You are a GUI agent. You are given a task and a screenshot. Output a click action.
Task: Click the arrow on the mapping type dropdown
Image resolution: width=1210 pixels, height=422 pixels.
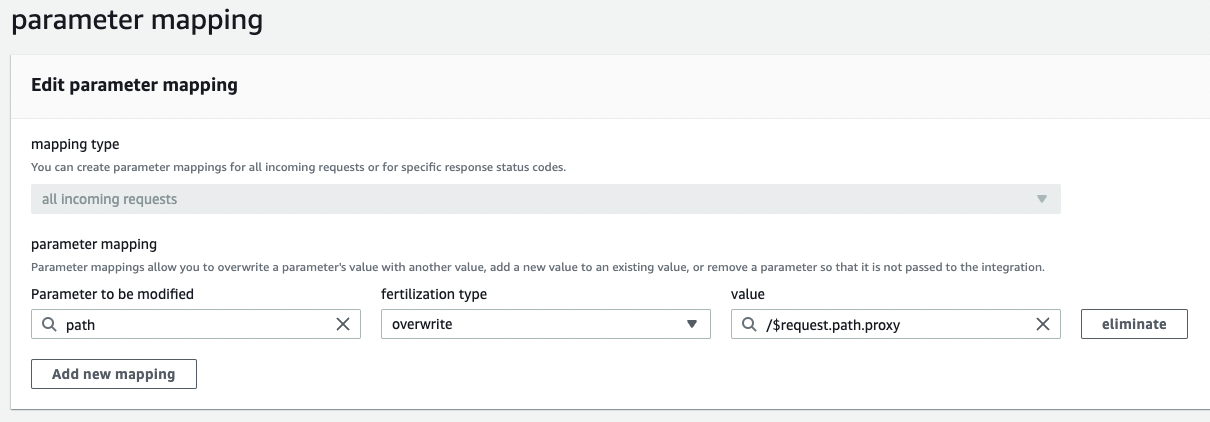(x=1041, y=199)
